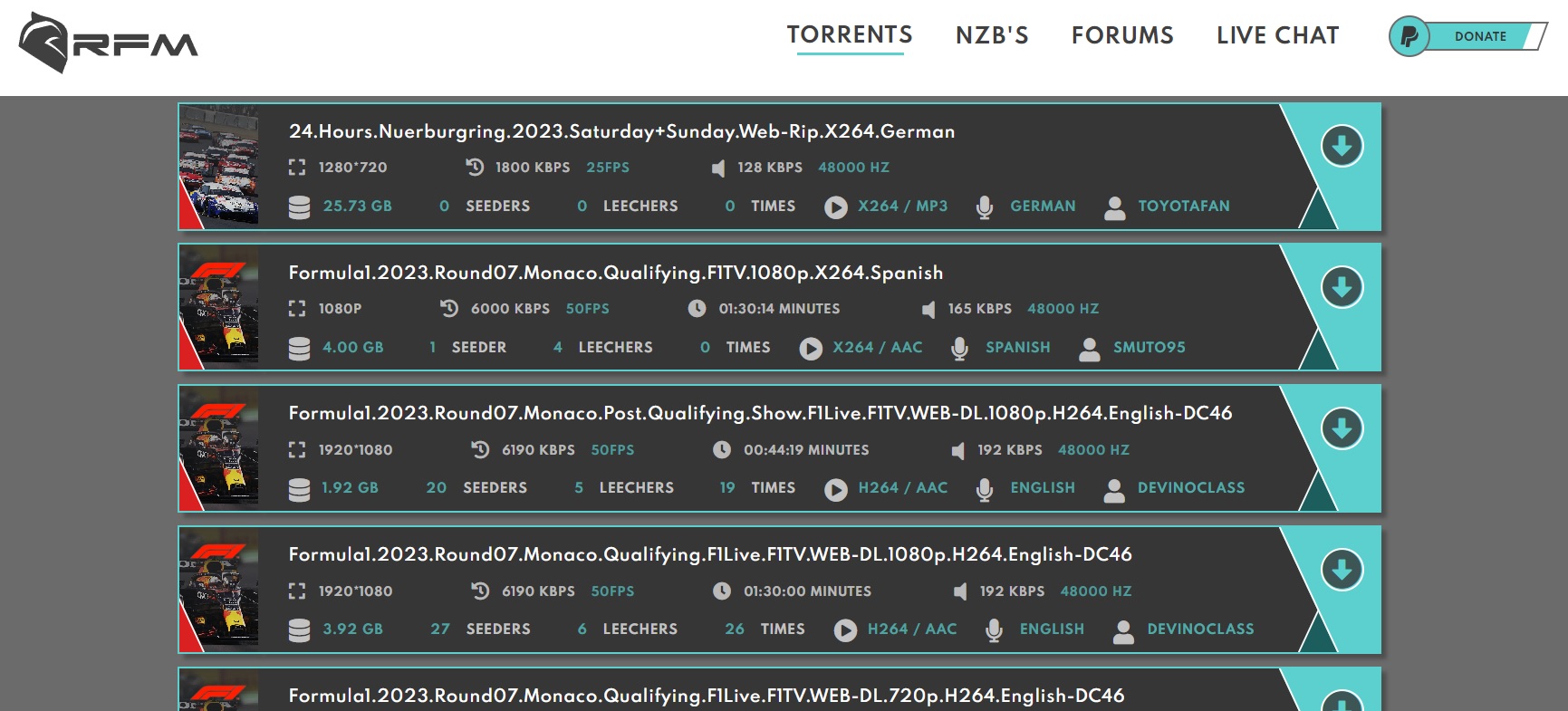1568x711 pixels.
Task: Open the Monaco Qualifying F1Live 1080p English title
Action: coord(710,554)
